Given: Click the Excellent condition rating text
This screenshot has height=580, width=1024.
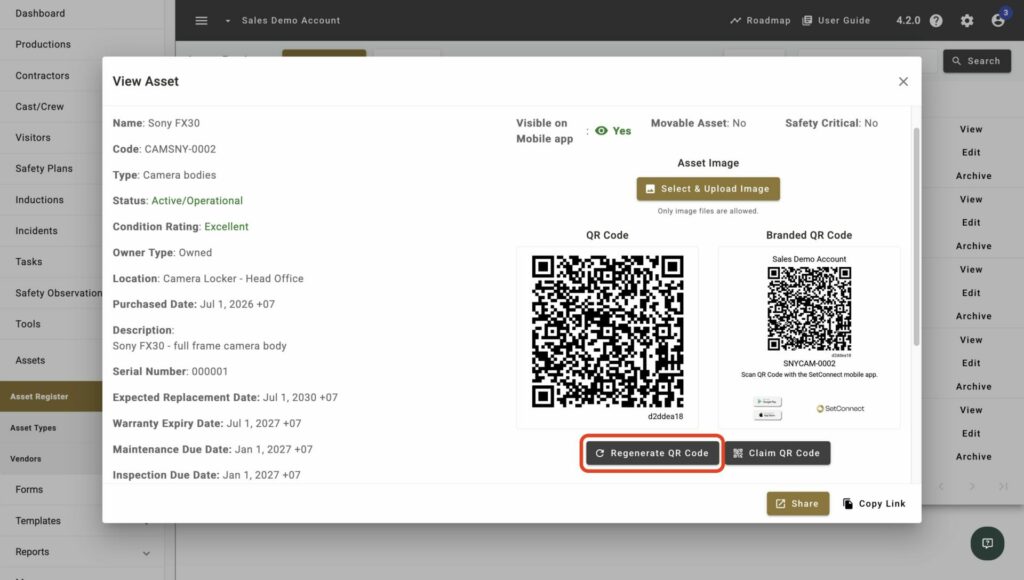Looking at the screenshot, I should pyautogui.click(x=227, y=227).
